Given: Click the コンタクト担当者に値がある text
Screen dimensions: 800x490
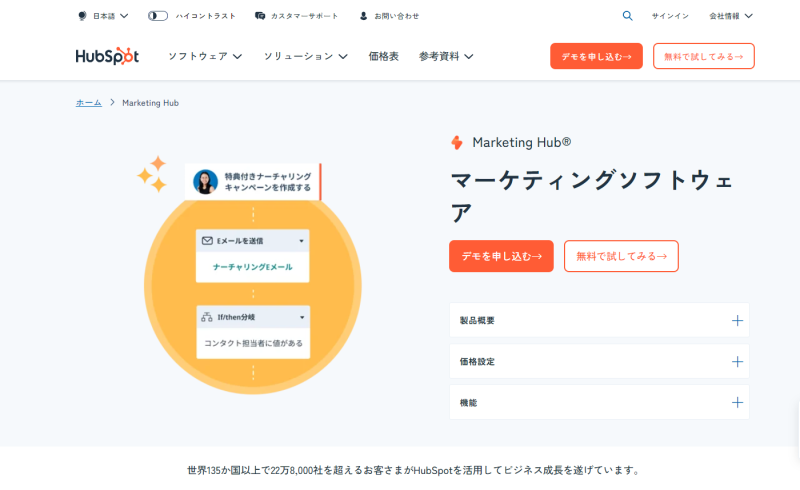Looking at the screenshot, I should point(253,343).
